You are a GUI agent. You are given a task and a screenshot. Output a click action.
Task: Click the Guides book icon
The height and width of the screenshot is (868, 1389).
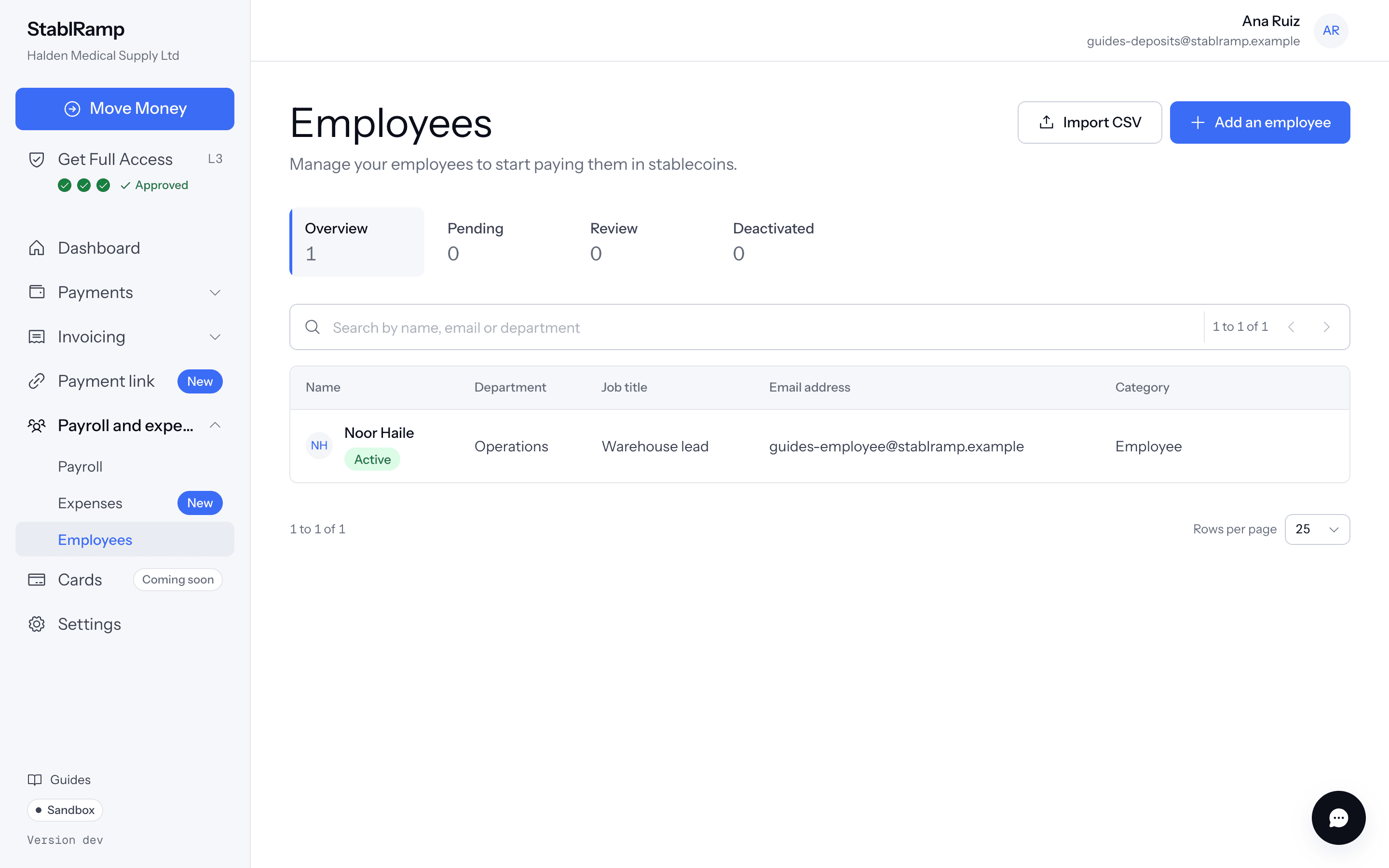pos(35,780)
